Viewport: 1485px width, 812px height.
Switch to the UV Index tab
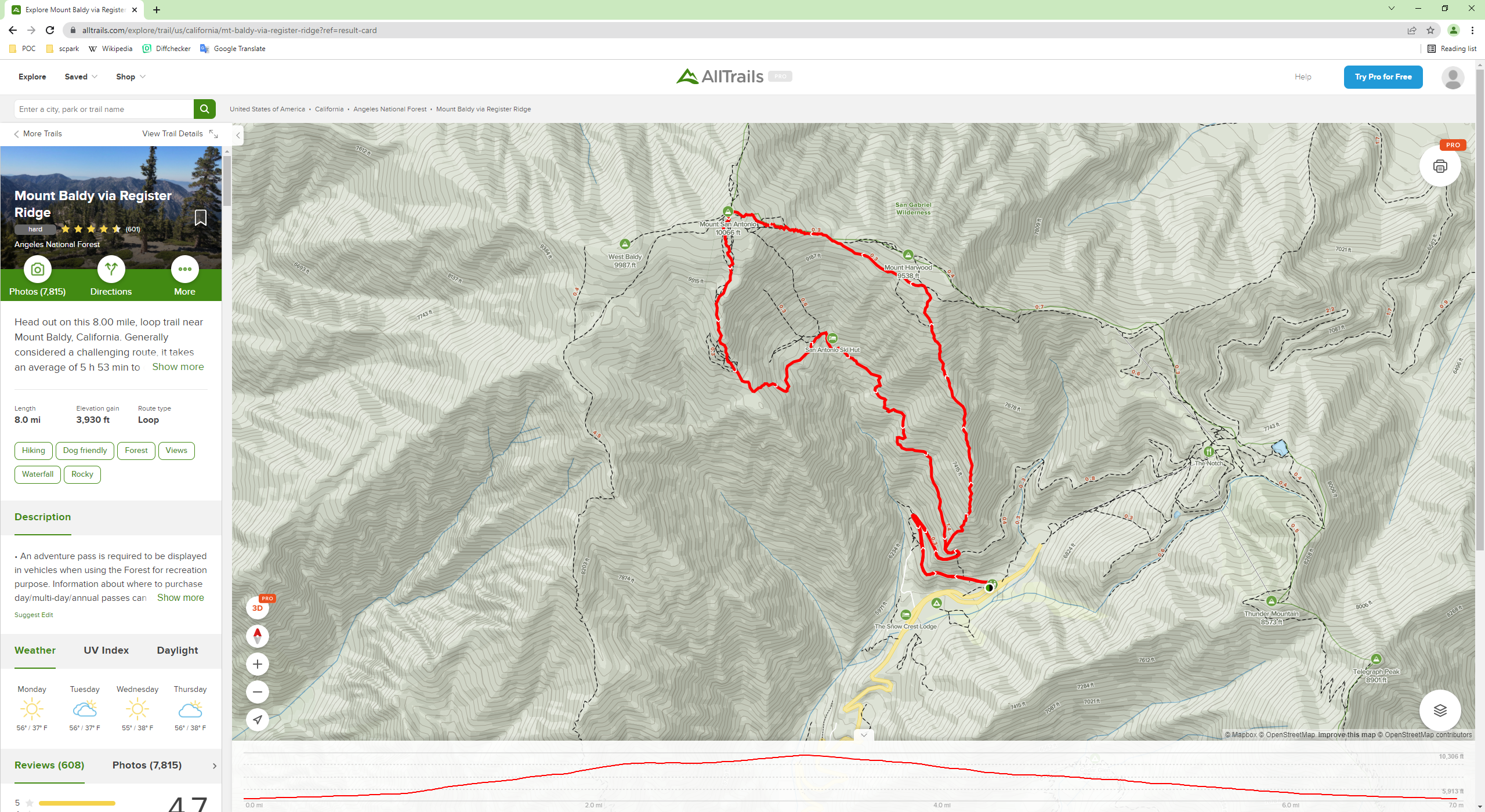106,650
